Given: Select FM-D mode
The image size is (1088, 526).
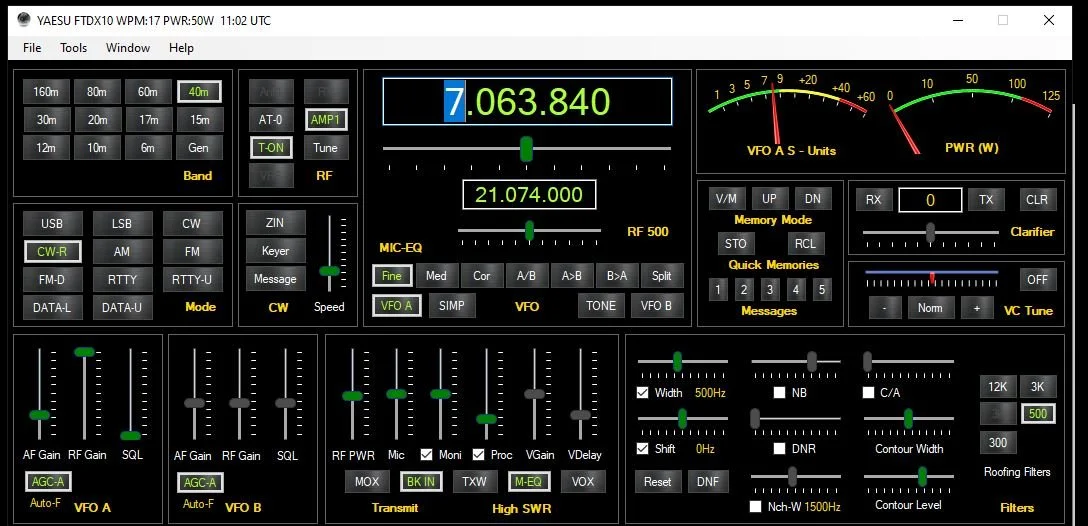Looking at the screenshot, I should point(52,279).
